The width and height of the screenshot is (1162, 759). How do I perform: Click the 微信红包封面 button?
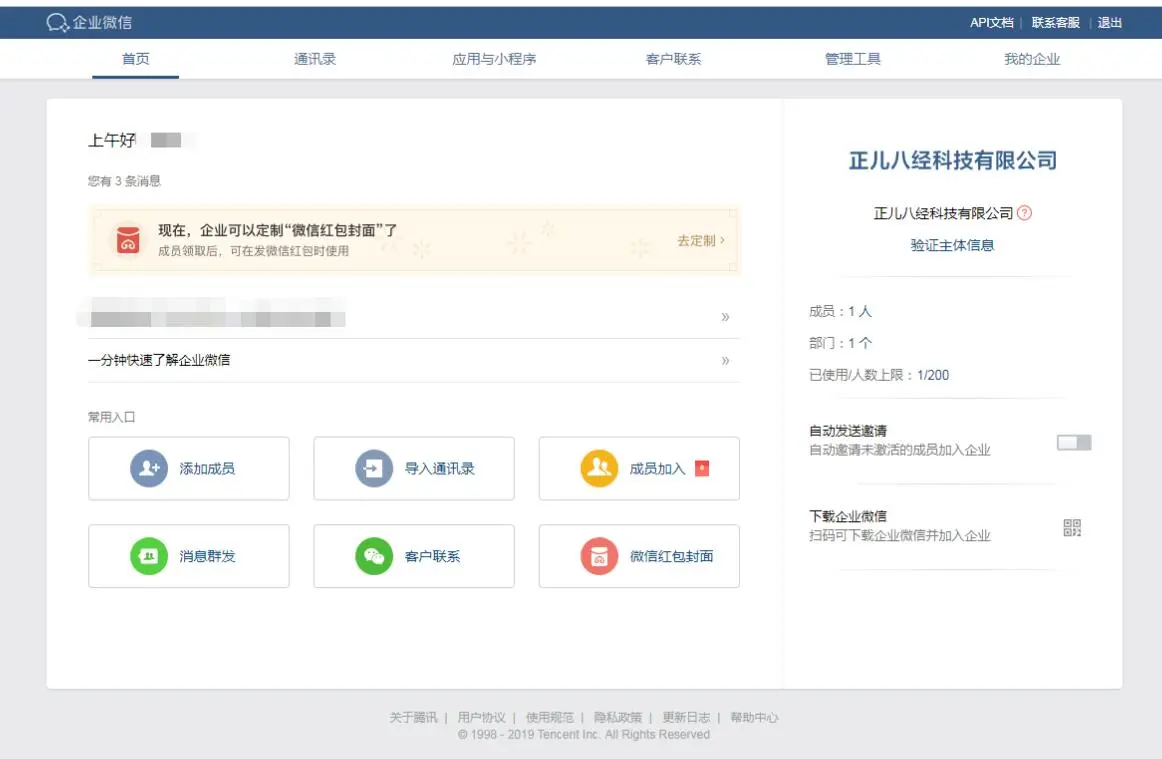[640, 556]
